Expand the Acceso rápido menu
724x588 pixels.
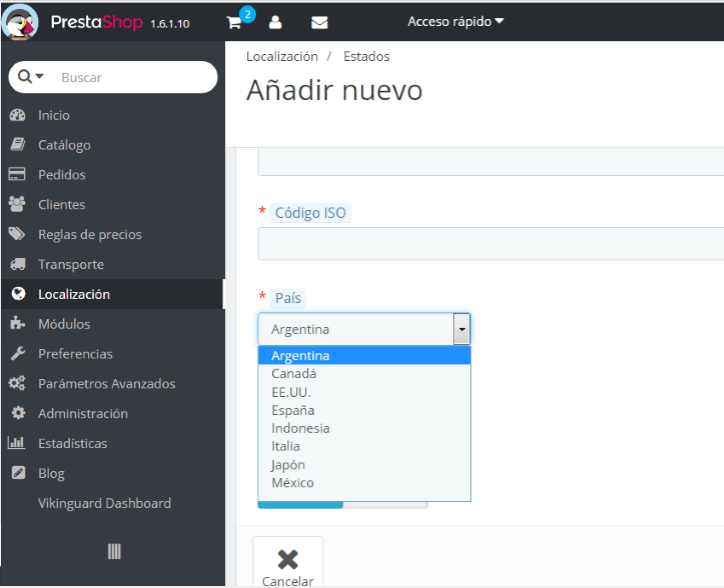click(455, 21)
